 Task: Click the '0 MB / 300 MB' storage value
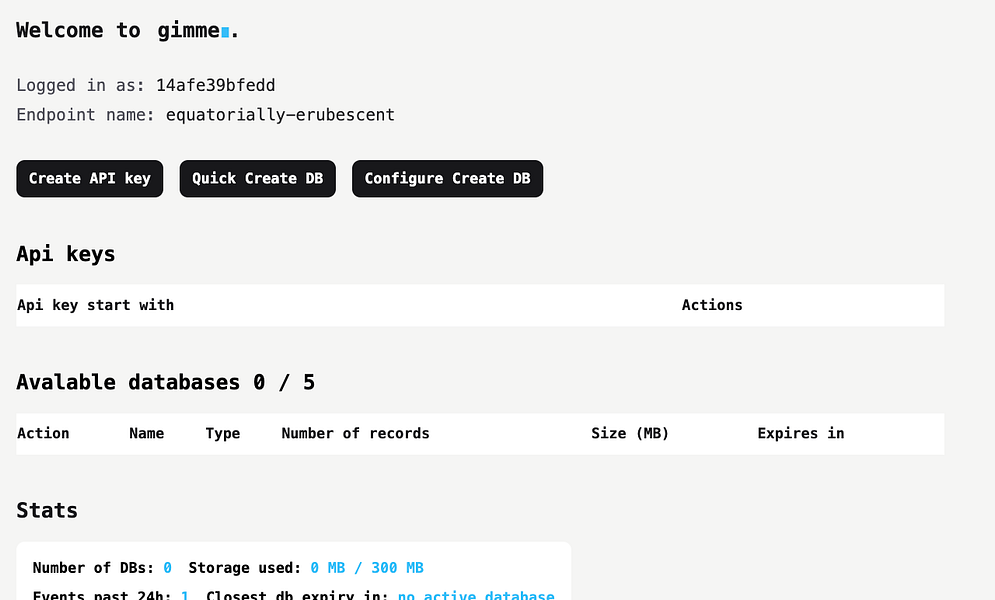[367, 568]
